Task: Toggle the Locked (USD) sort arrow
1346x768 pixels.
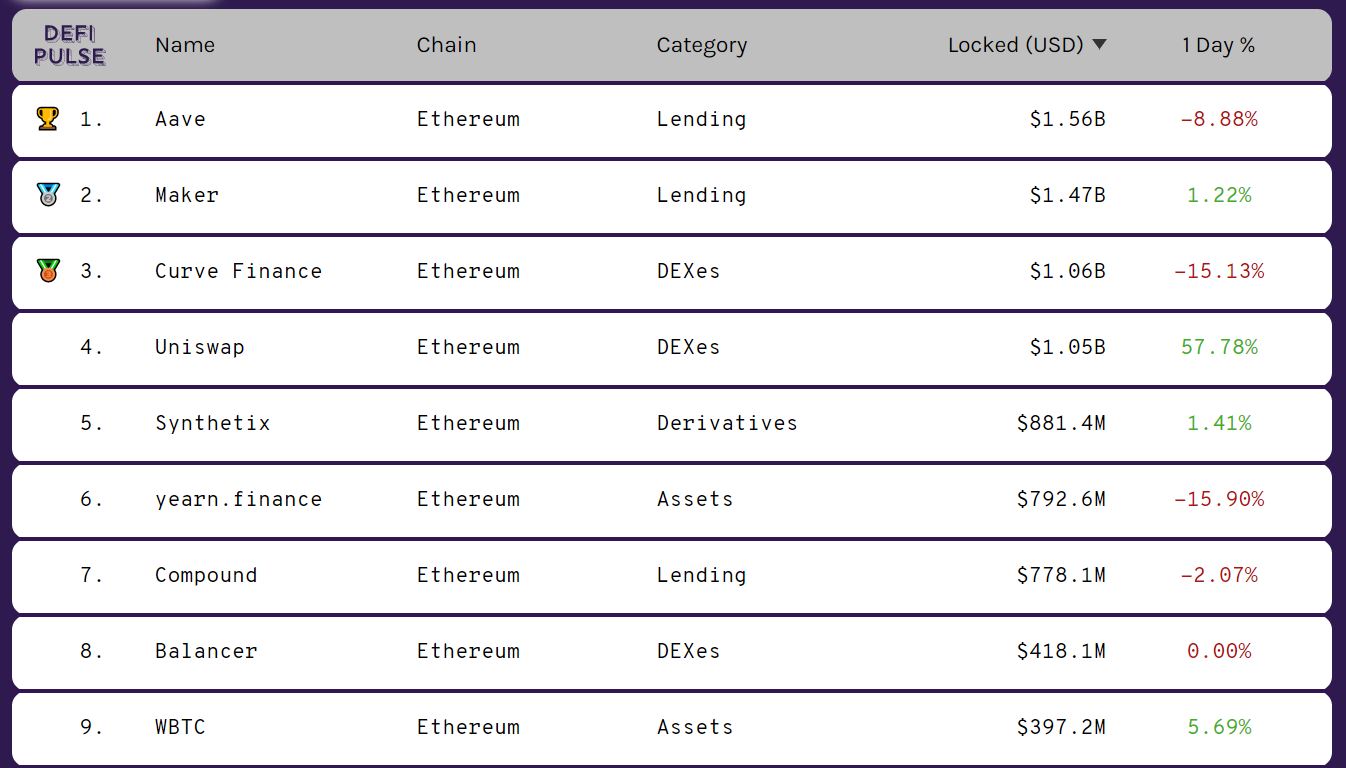Action: [1100, 45]
